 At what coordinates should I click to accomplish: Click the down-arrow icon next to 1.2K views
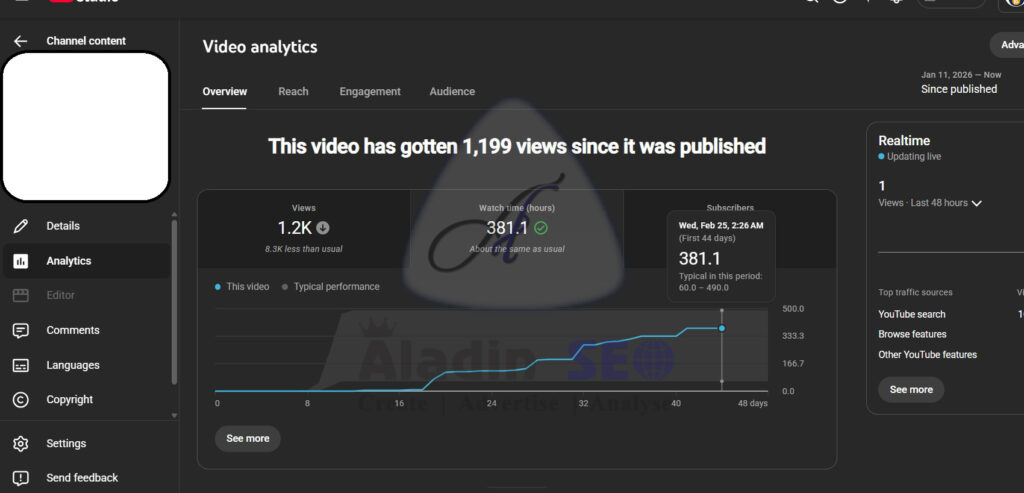(323, 228)
